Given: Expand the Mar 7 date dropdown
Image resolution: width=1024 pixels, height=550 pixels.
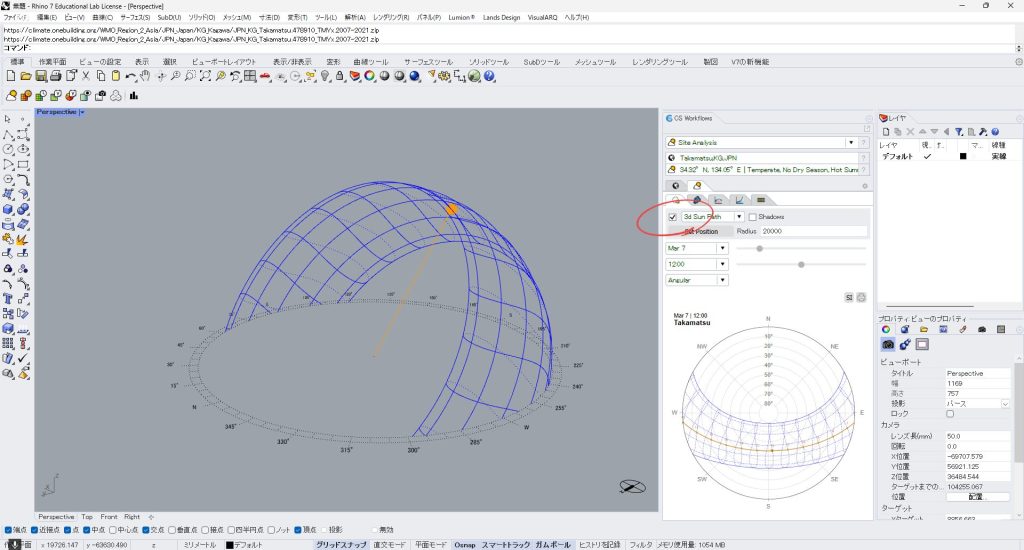Looking at the screenshot, I should click(722, 248).
